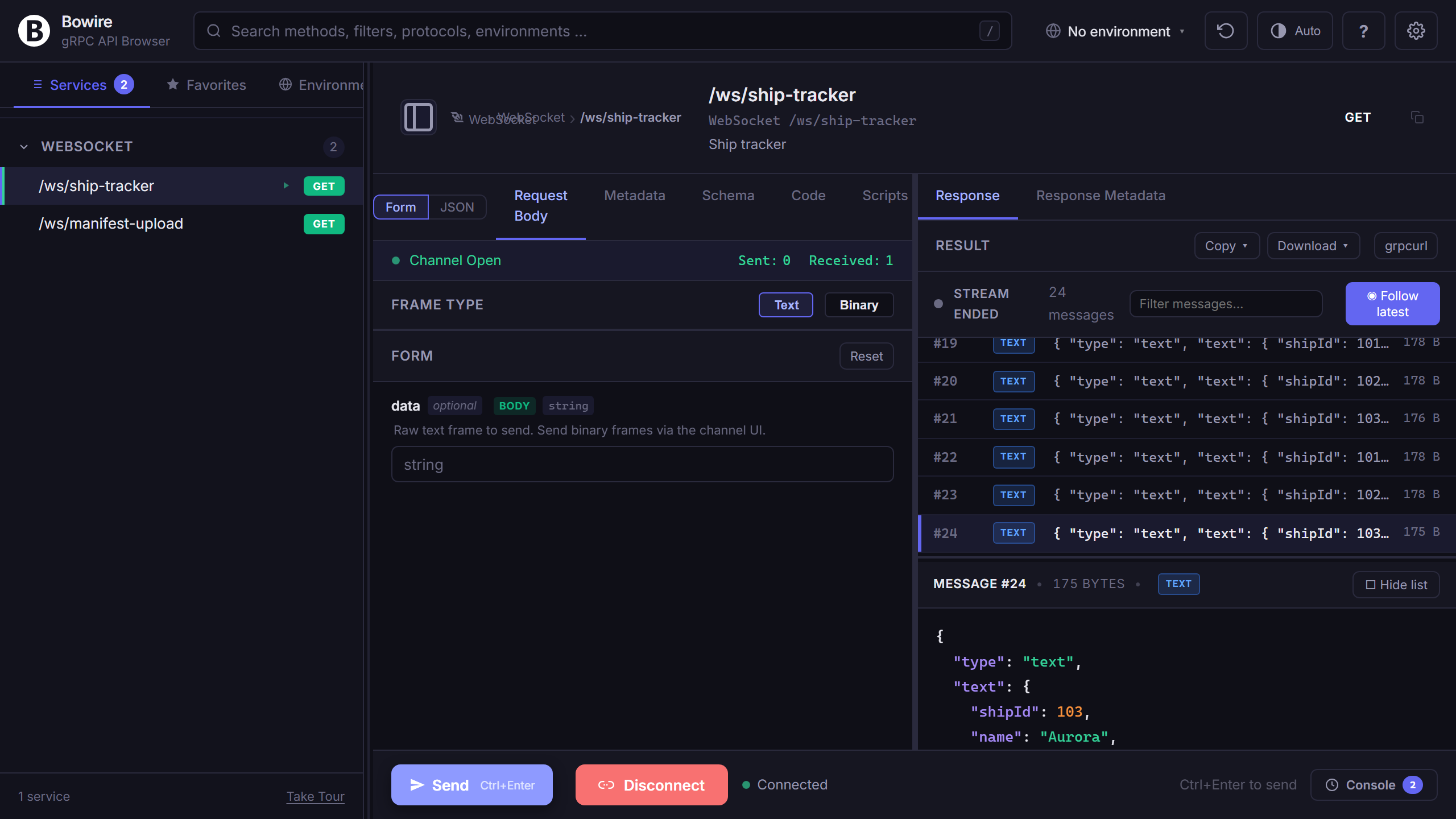Select the Binary frame type
Screen dimensions: 1456x819
point(859,305)
